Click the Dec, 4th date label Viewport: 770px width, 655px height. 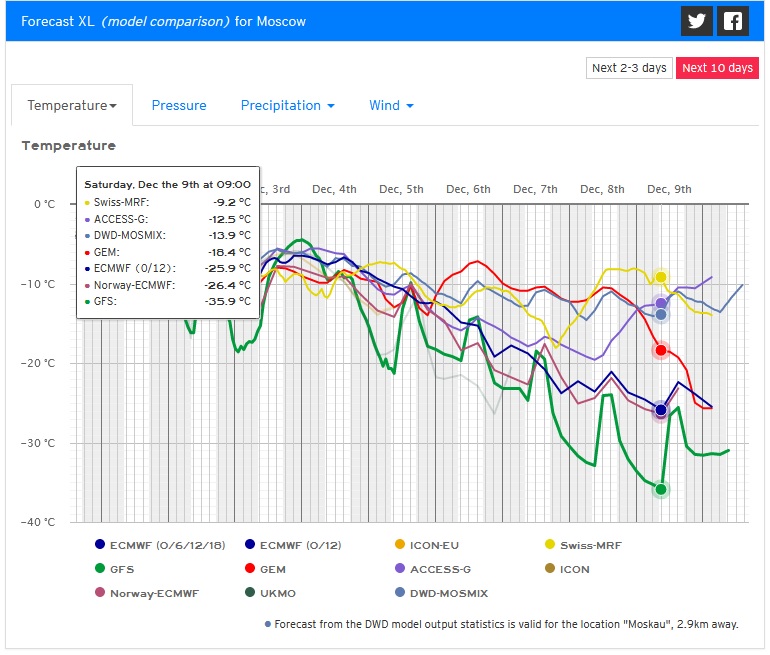coord(334,189)
